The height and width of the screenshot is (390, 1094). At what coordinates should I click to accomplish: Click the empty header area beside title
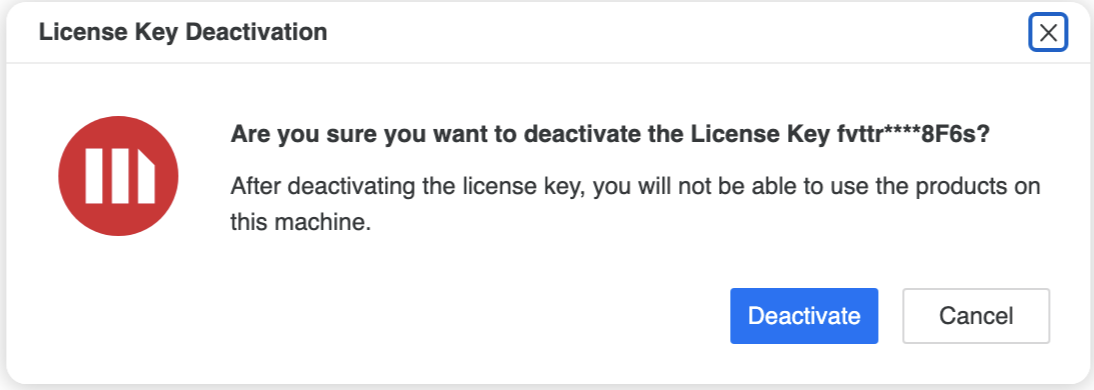677,32
